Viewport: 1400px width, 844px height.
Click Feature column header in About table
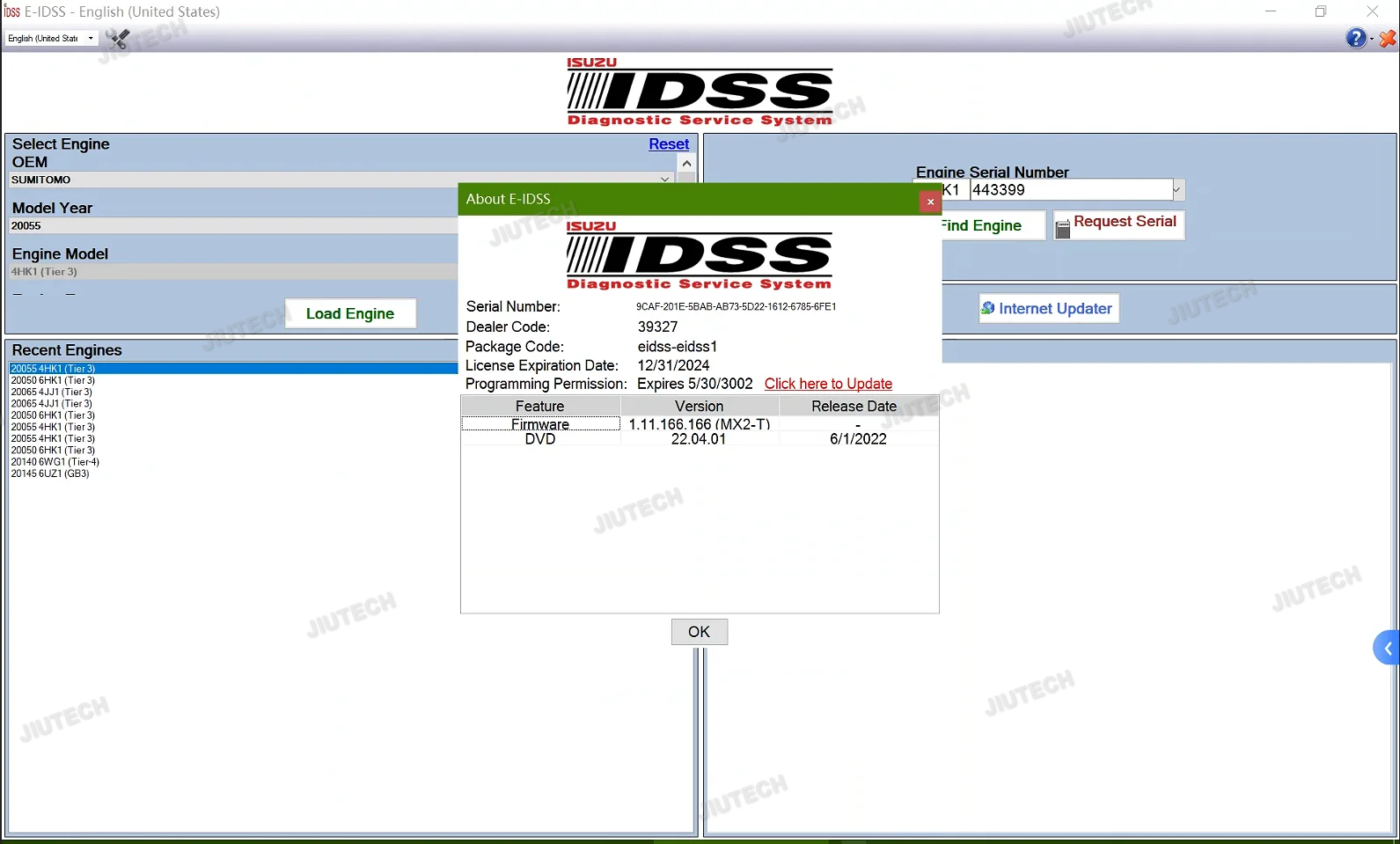(x=540, y=407)
